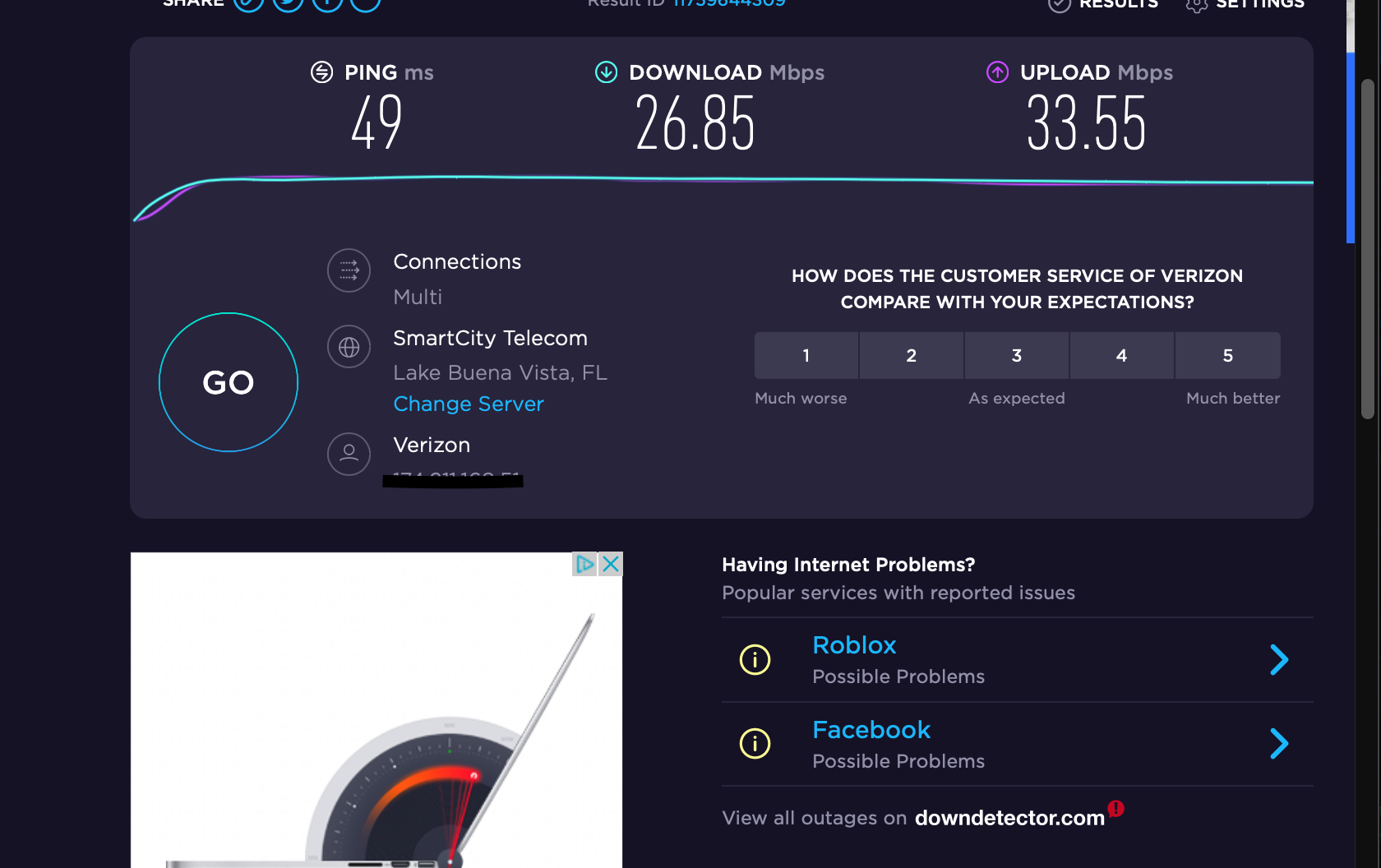Viewport: 1381px width, 868px height.
Task: Click the server globe icon
Action: click(349, 347)
